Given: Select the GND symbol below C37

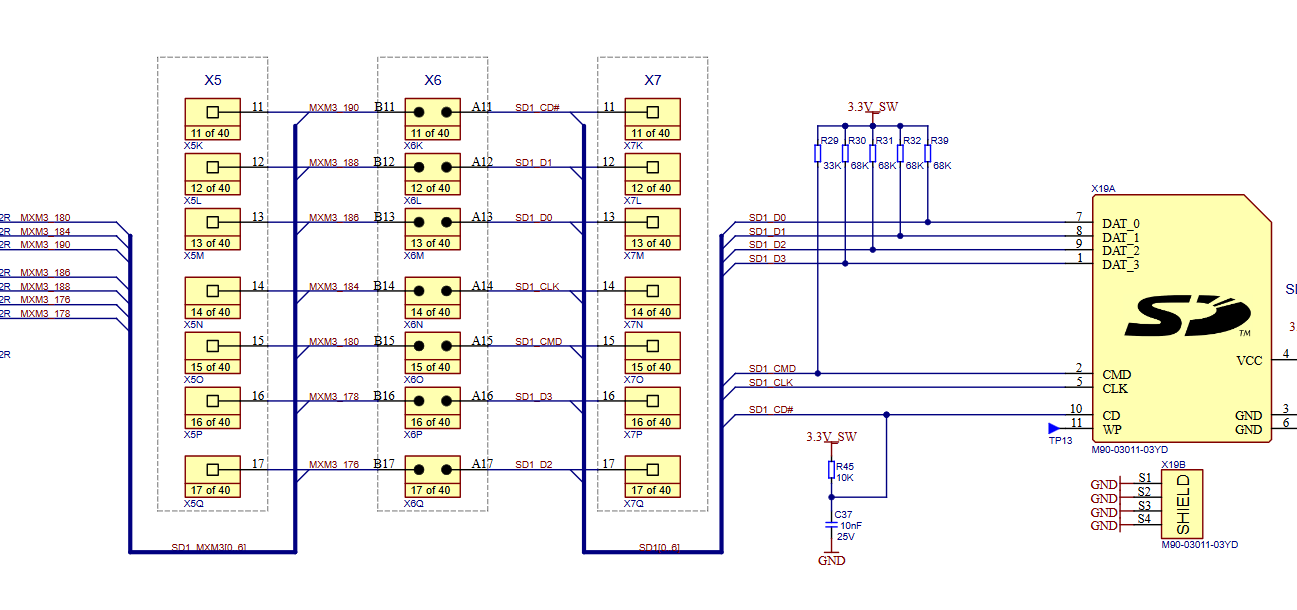Looking at the screenshot, I should point(831,558).
